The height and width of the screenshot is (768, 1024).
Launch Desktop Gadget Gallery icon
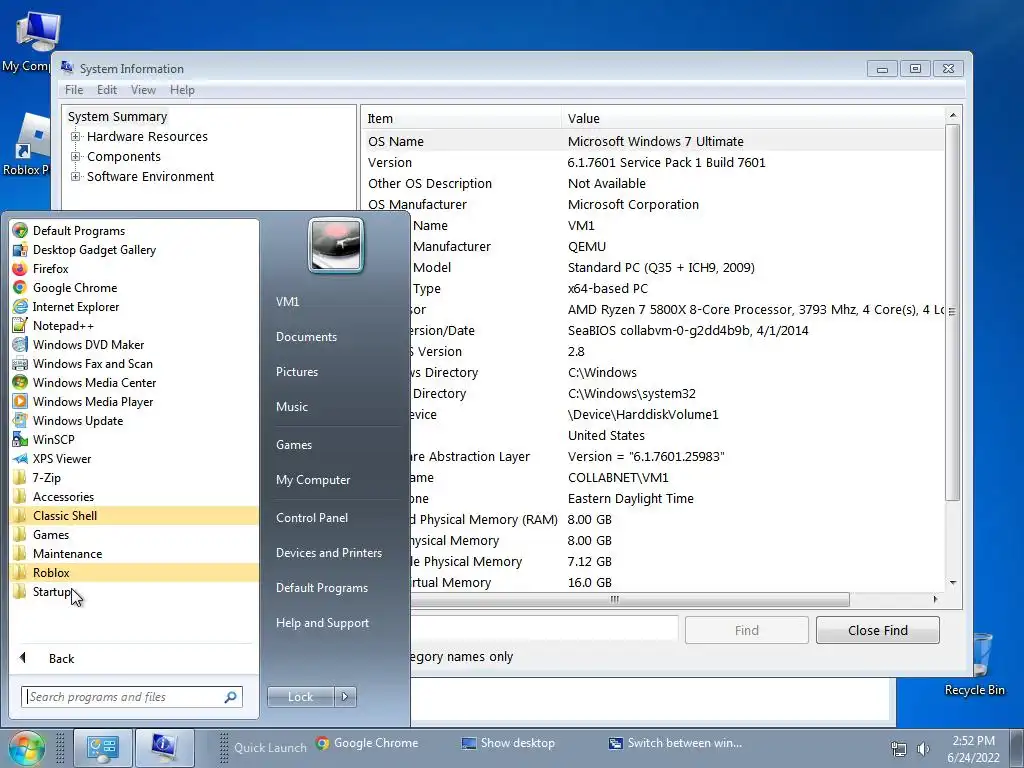click(20, 249)
